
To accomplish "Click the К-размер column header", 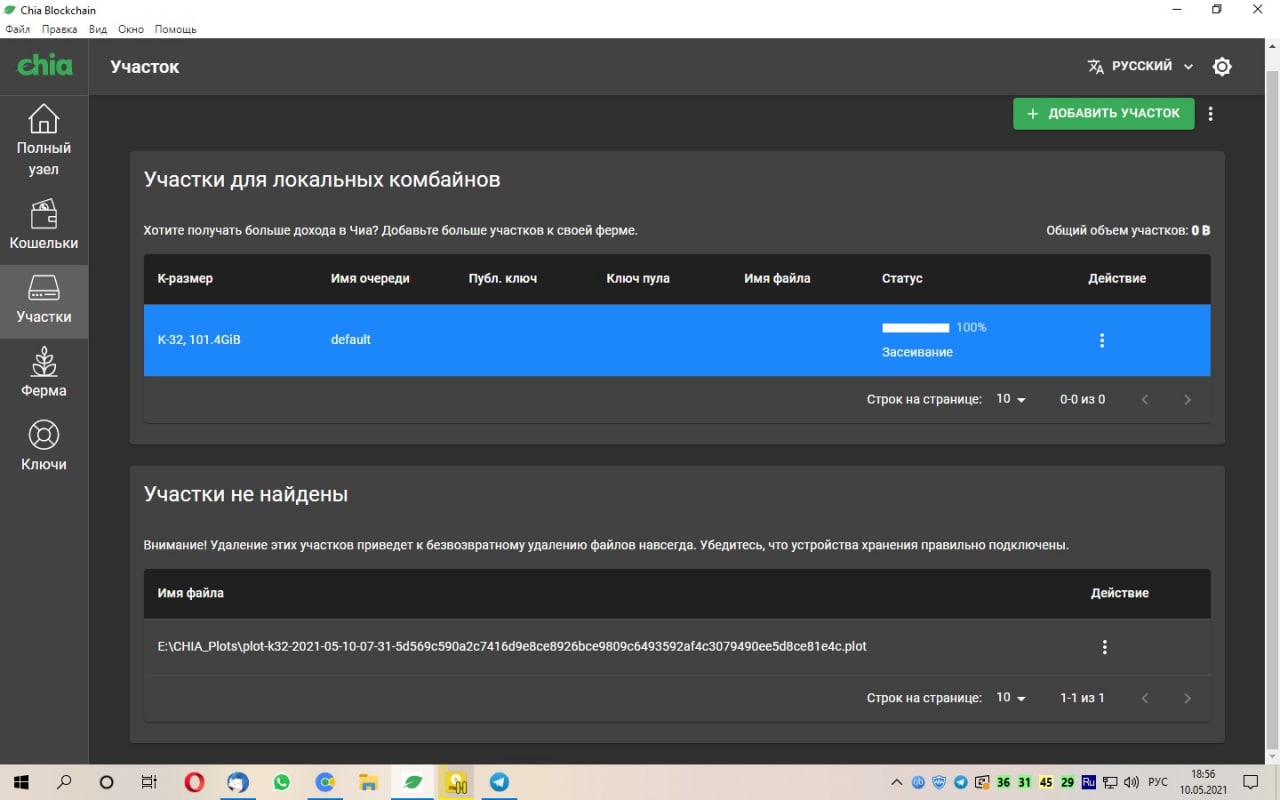I will (x=185, y=278).
